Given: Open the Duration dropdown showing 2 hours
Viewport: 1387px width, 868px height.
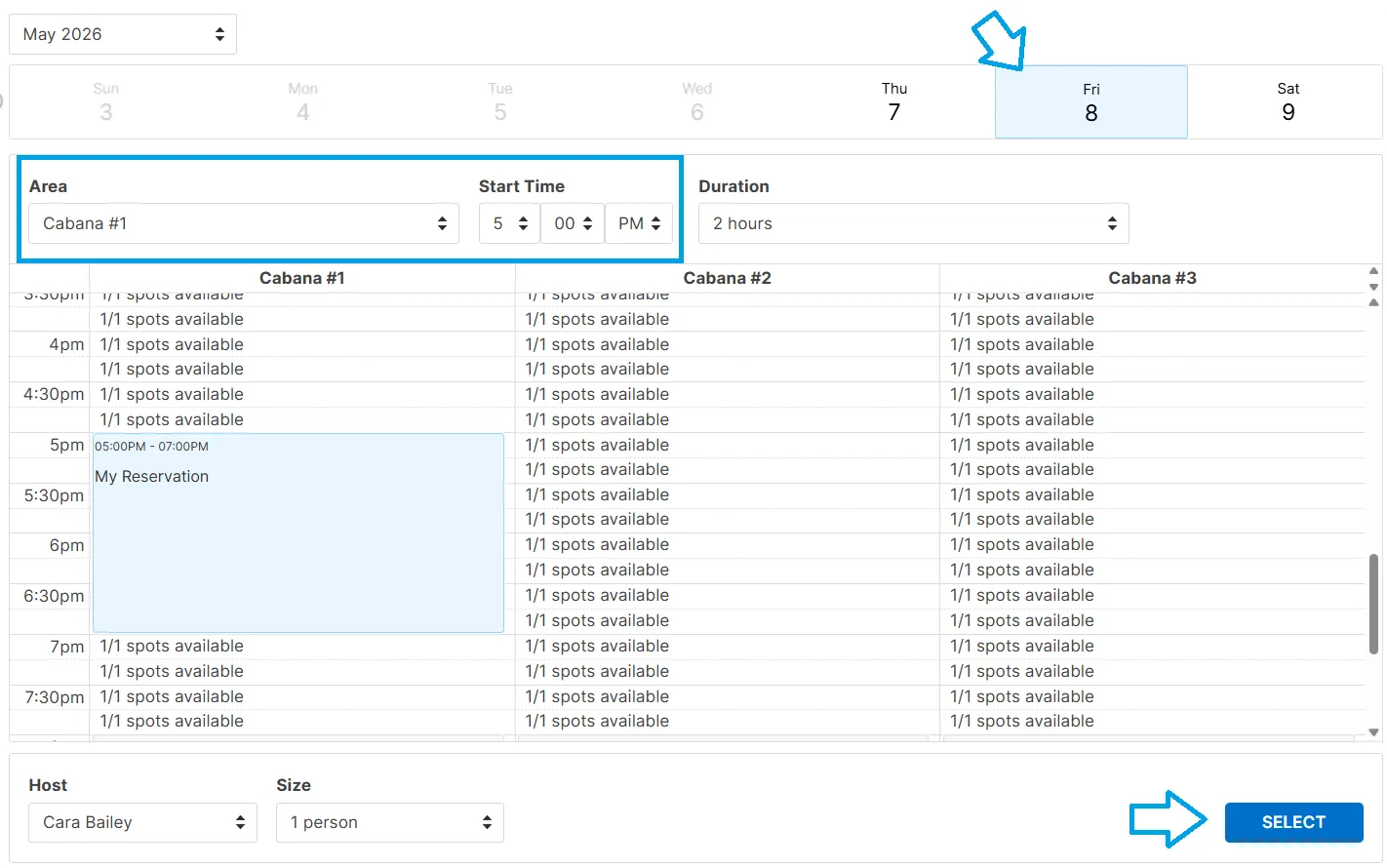Looking at the screenshot, I should pyautogui.click(x=914, y=223).
